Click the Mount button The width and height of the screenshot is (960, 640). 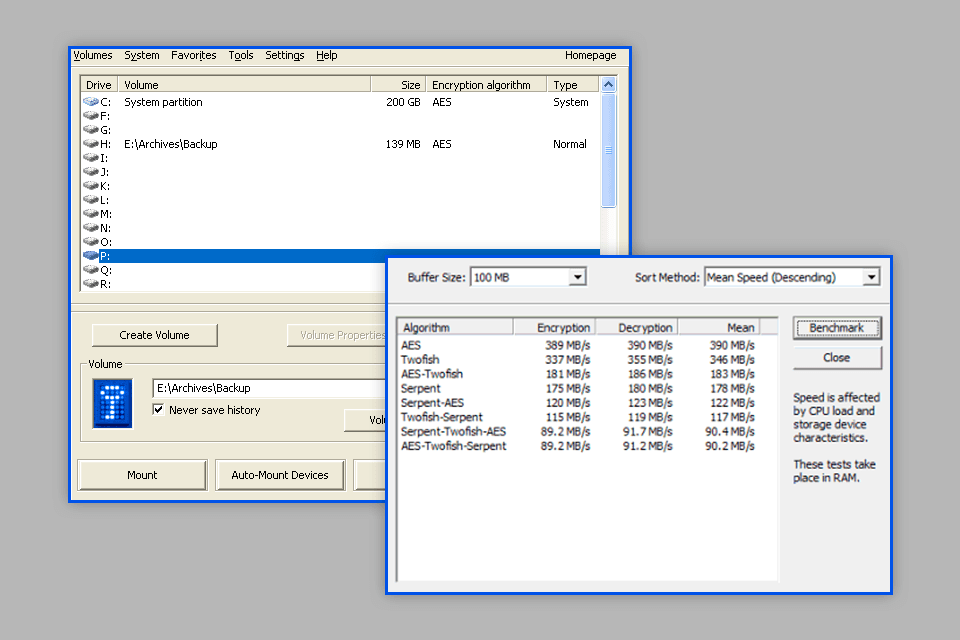(142, 475)
